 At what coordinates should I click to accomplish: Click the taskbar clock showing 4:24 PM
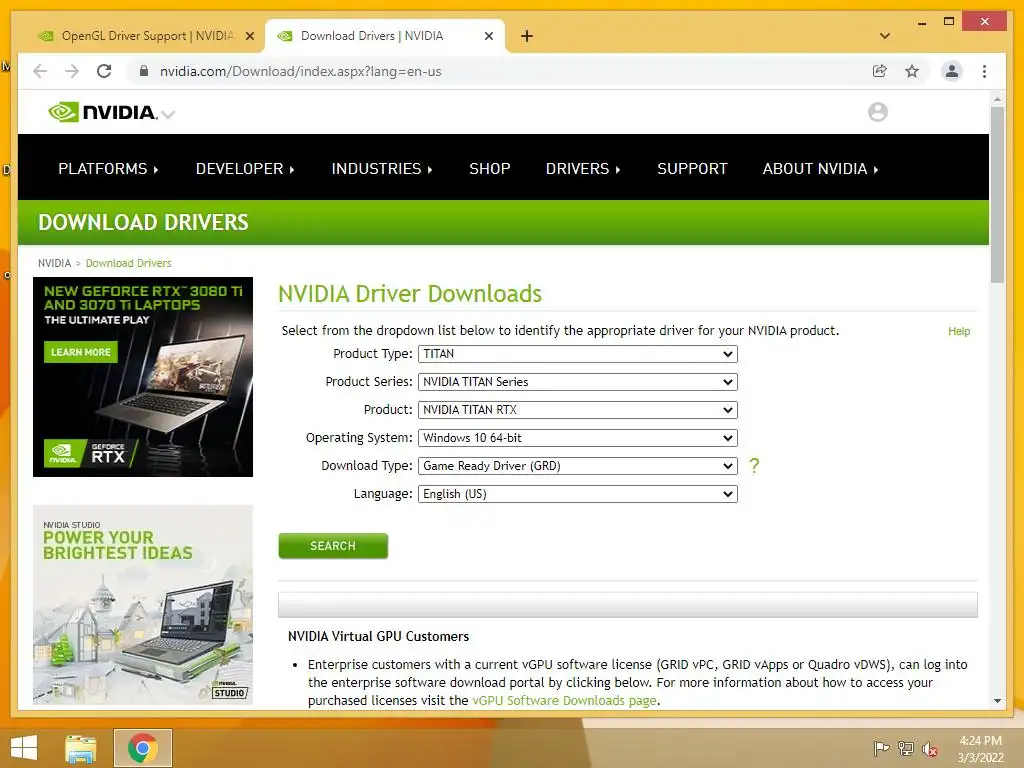pyautogui.click(x=980, y=749)
